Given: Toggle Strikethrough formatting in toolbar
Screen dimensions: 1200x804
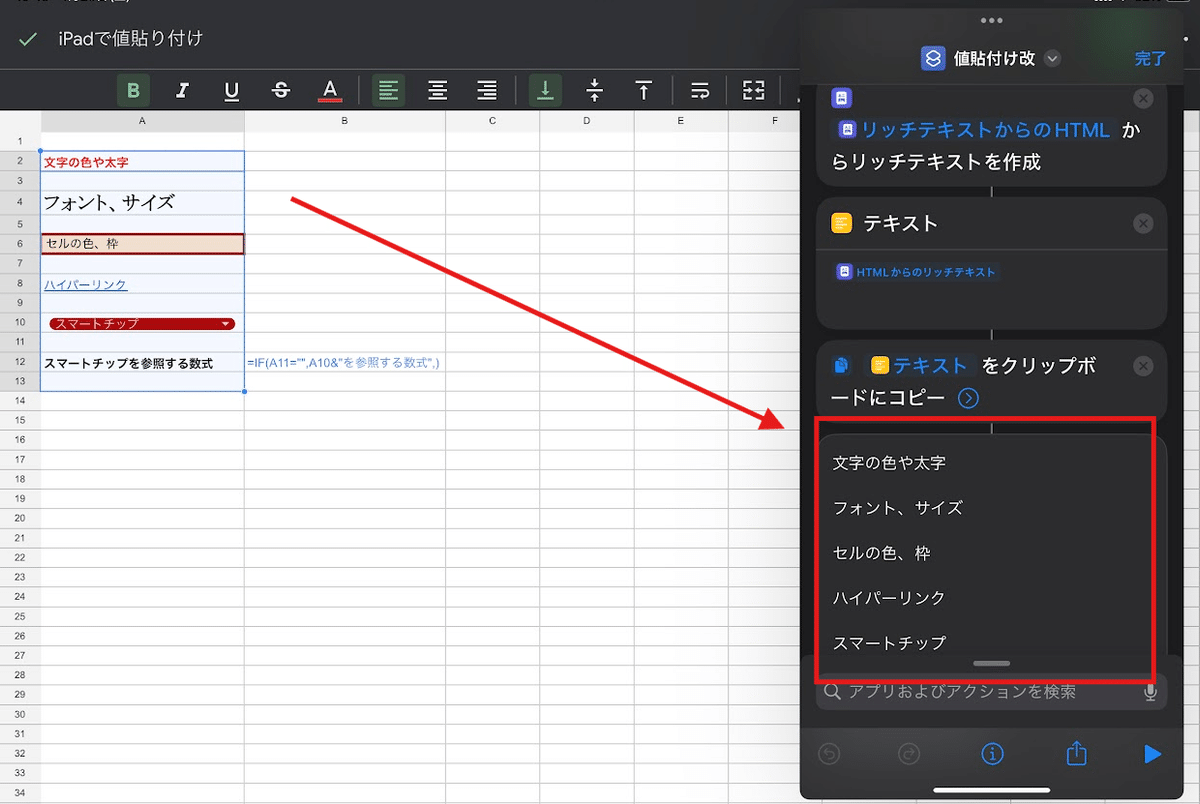Looking at the screenshot, I should (x=281, y=90).
